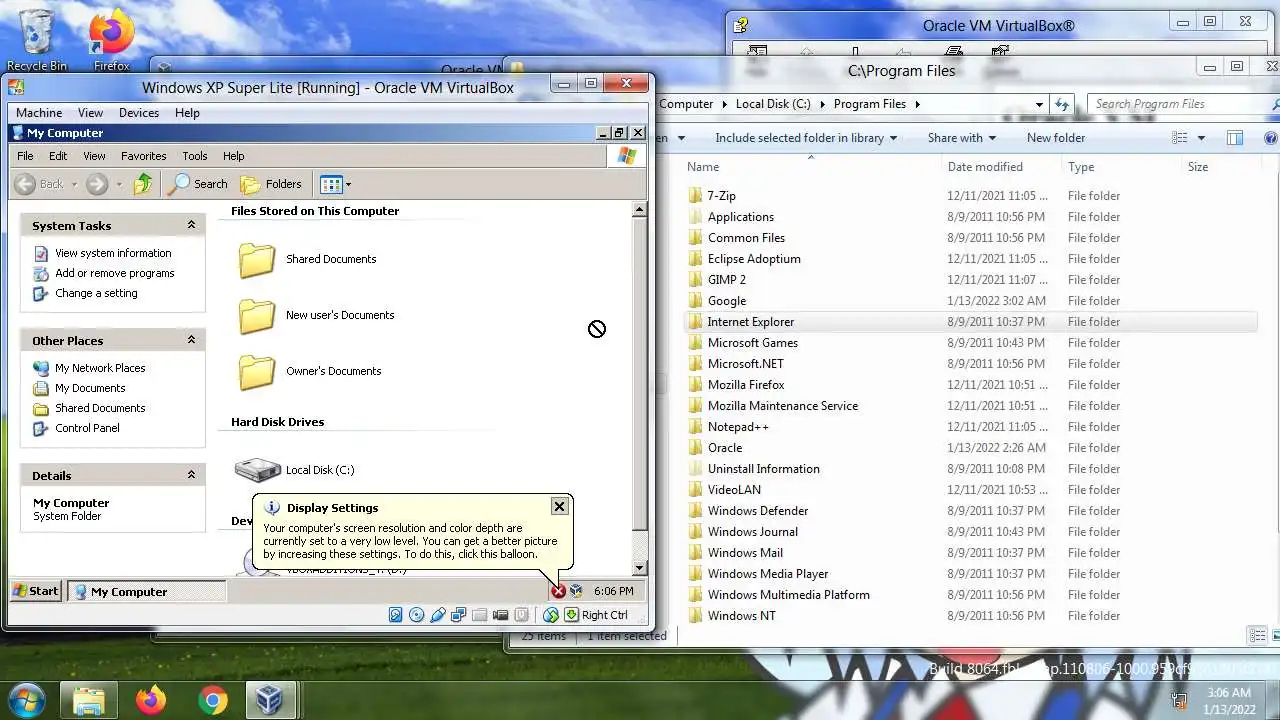
Task: Open the Tools menu in My Computer
Action: 195,156
